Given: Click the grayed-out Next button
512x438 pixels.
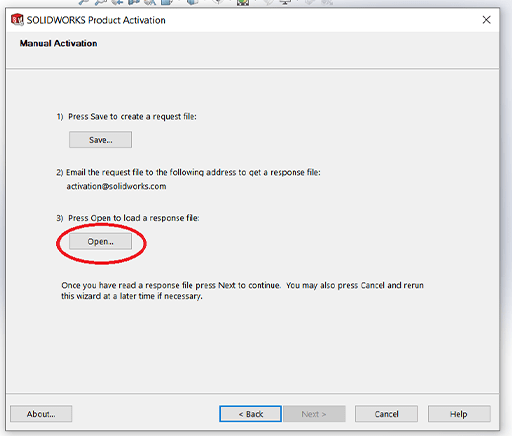Looking at the screenshot, I should 314,414.
